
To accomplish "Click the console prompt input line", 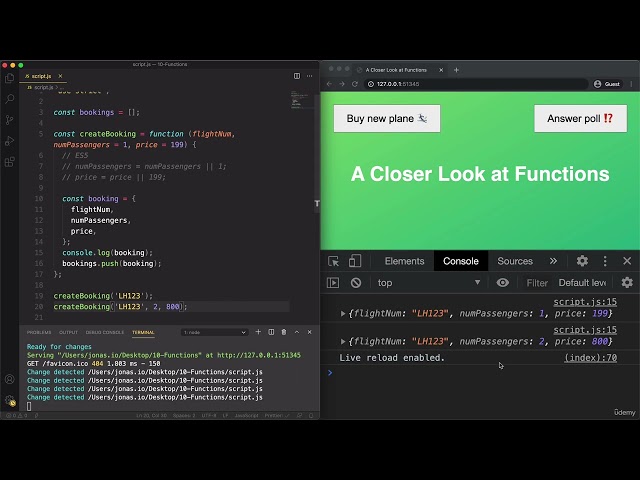I will 480,373.
